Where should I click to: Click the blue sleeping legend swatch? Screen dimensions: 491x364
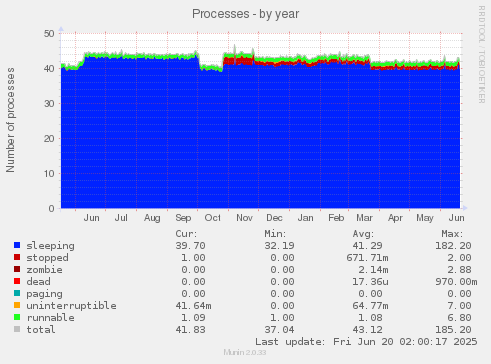click(17, 245)
